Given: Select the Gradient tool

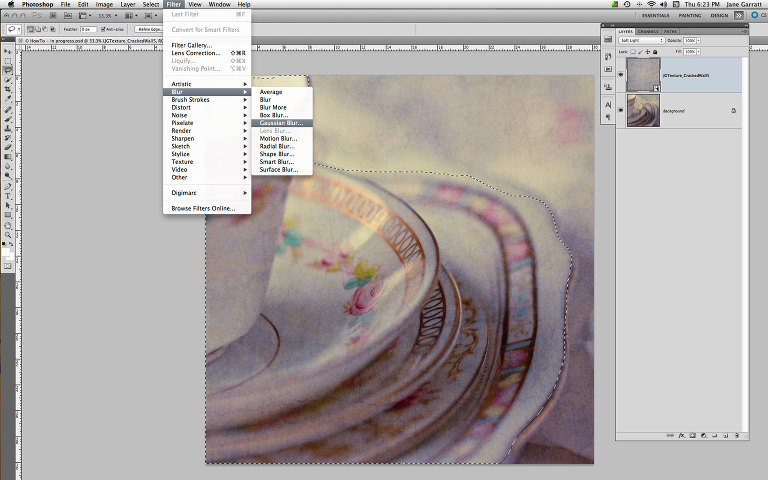Looking at the screenshot, I should 8,157.
